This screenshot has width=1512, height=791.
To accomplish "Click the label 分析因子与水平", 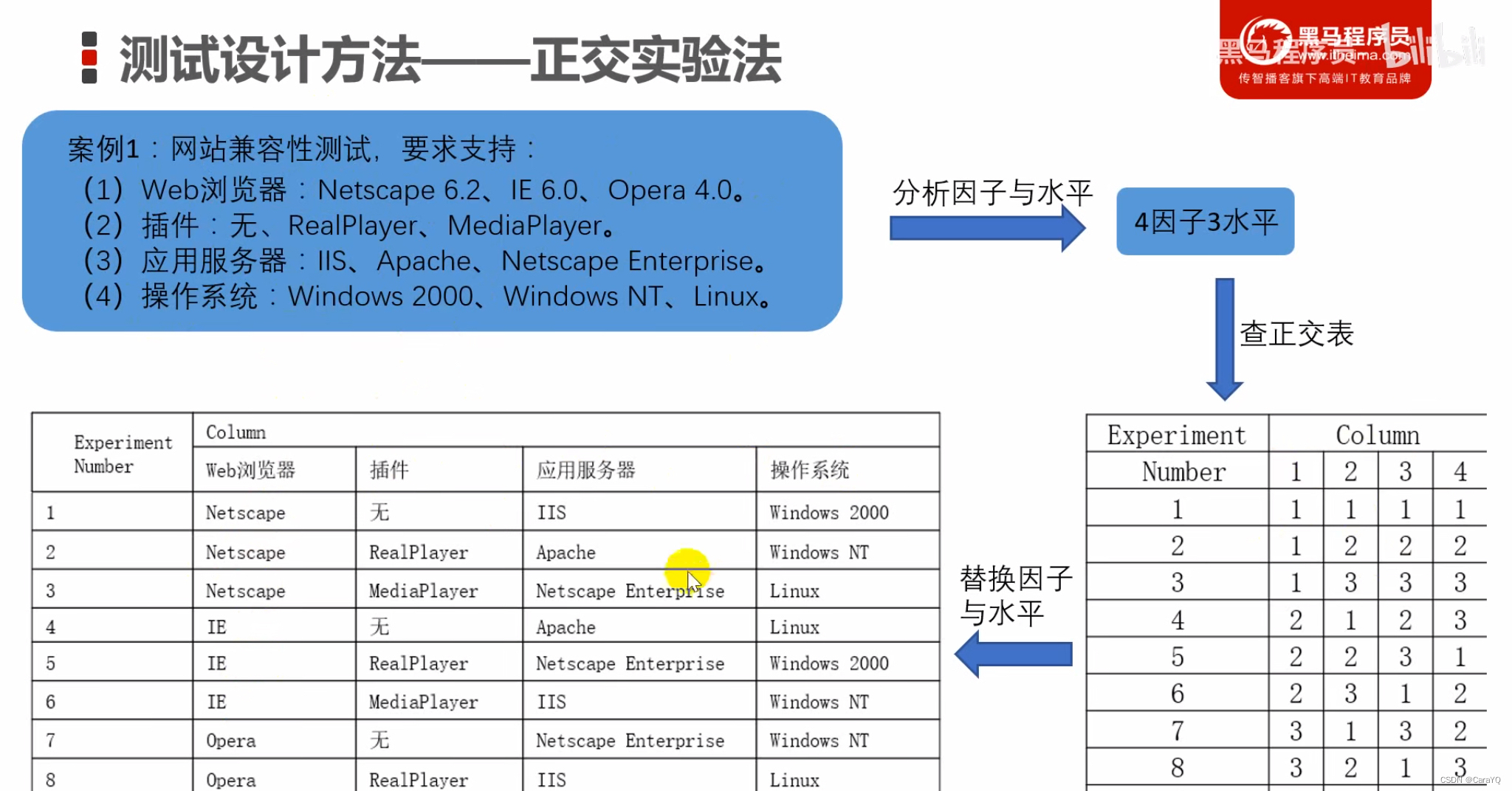I will pos(992,193).
